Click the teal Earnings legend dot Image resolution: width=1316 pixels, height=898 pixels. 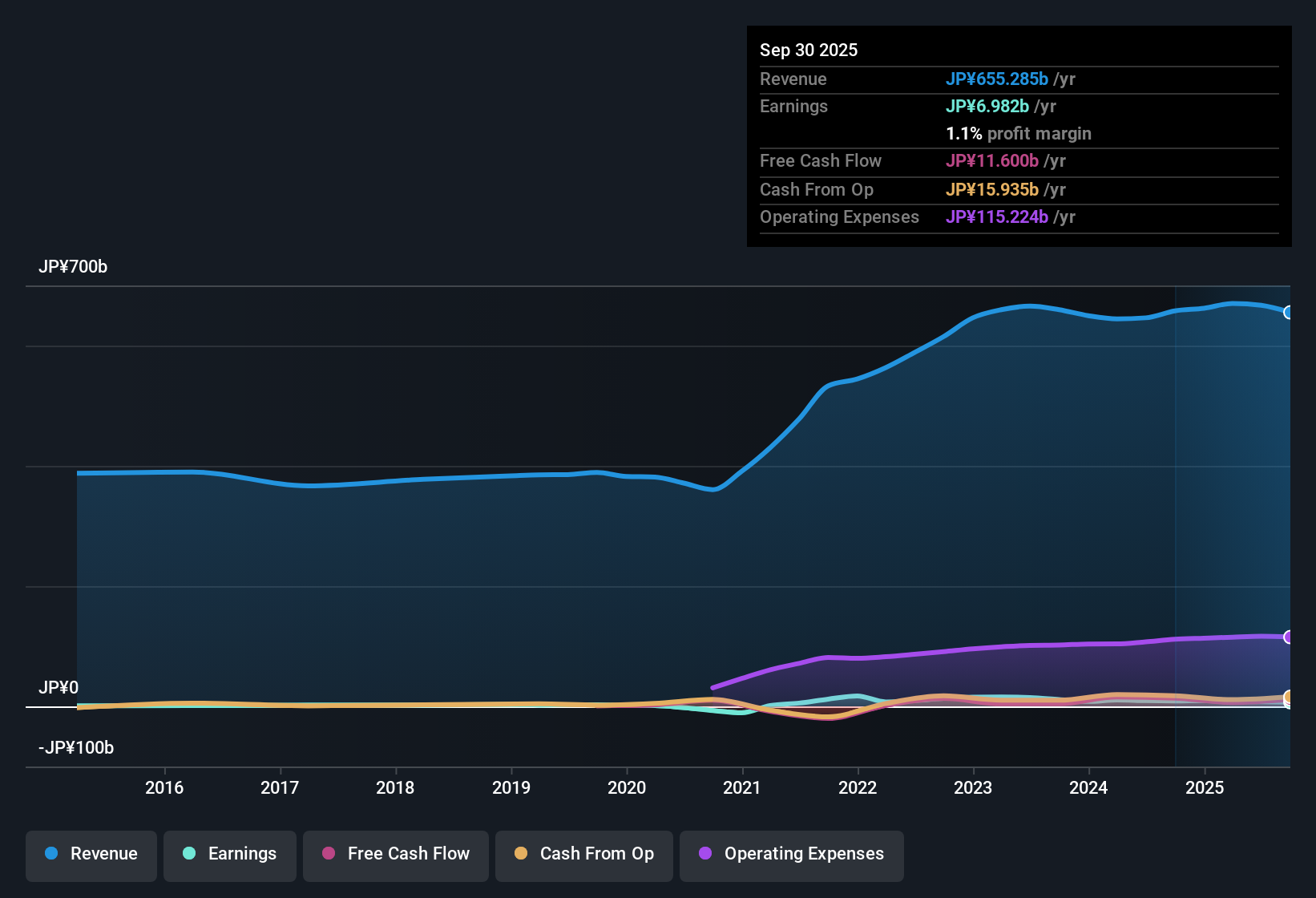click(189, 854)
